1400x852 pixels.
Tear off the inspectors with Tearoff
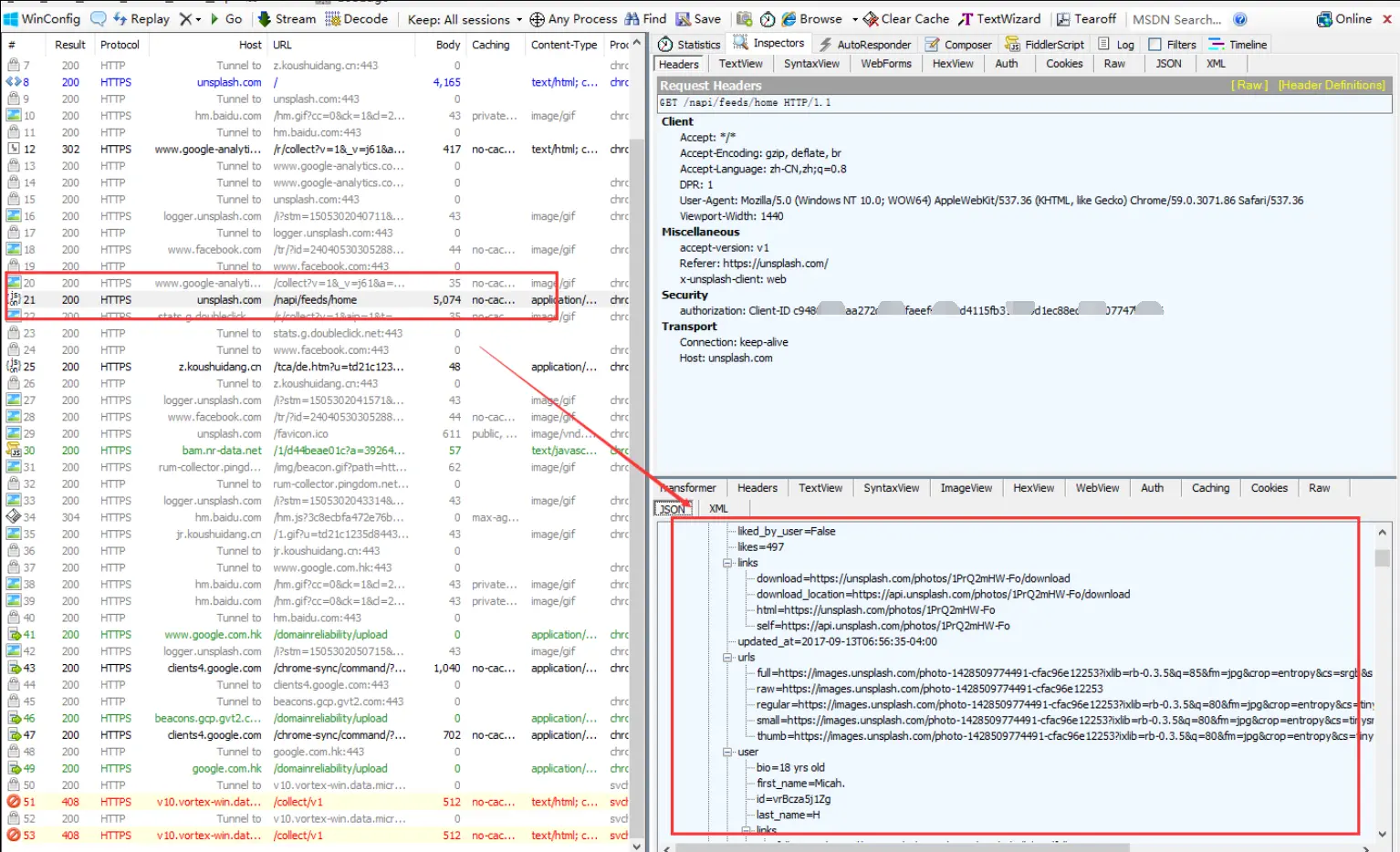pos(1086,18)
